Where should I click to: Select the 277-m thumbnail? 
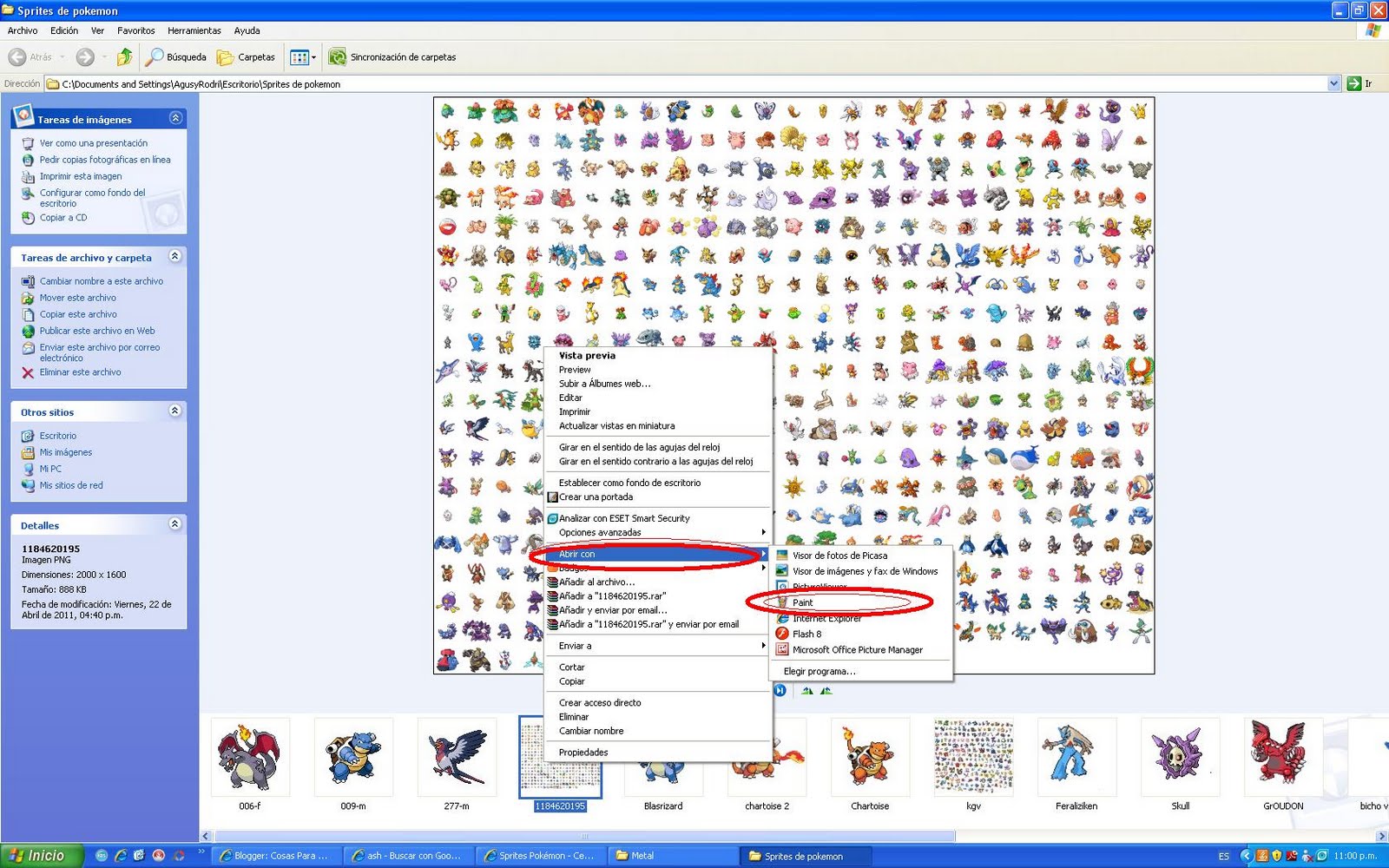point(457,758)
